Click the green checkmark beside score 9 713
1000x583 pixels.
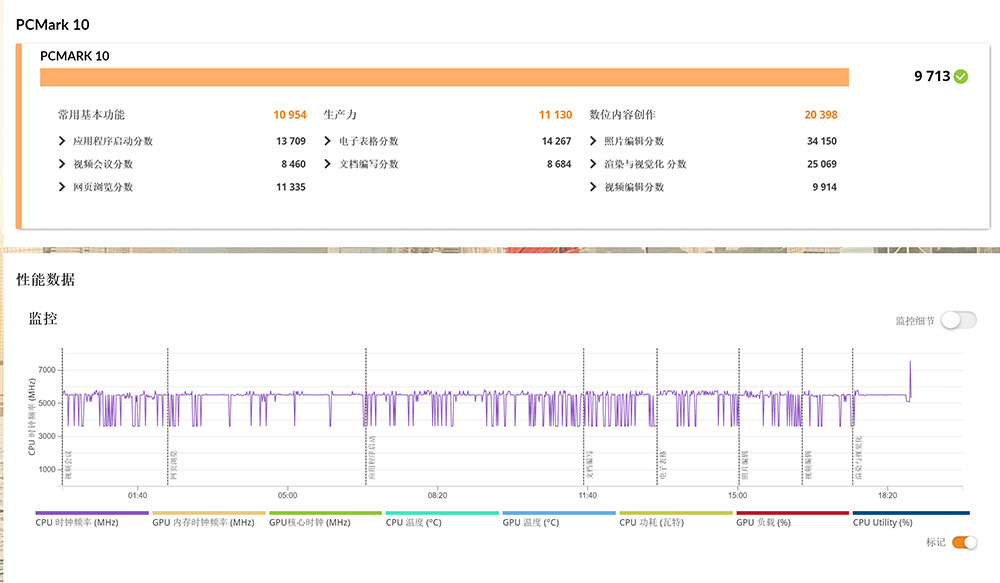click(x=961, y=76)
